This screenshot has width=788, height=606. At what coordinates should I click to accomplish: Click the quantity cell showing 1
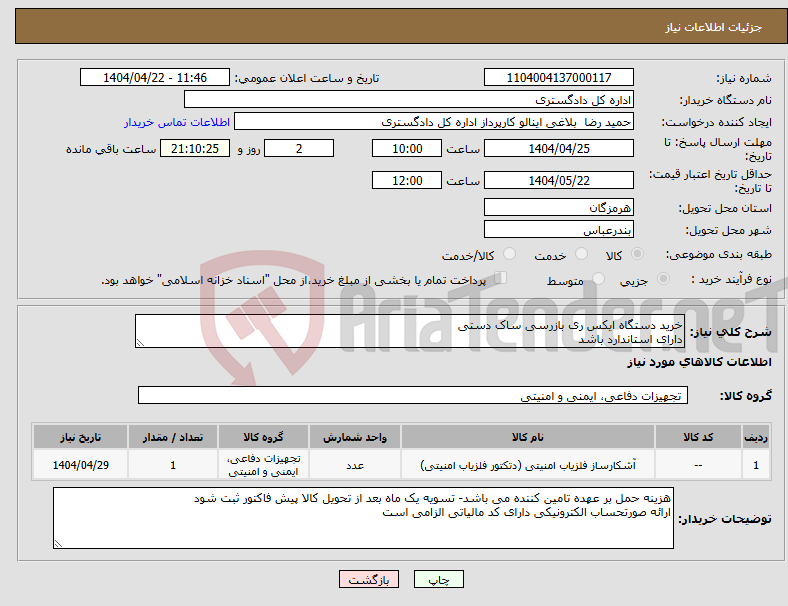(x=173, y=465)
